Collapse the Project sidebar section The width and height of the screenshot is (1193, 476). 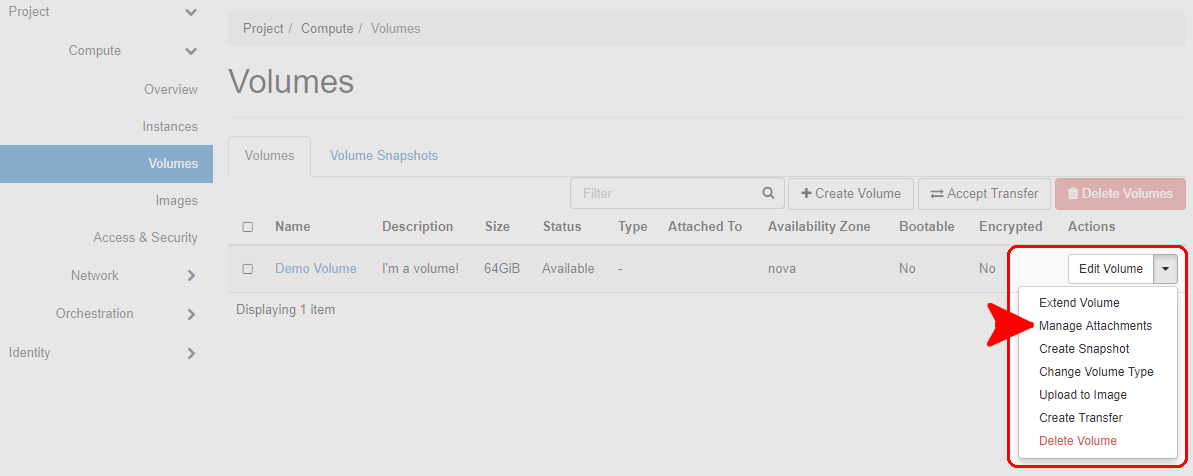(191, 12)
